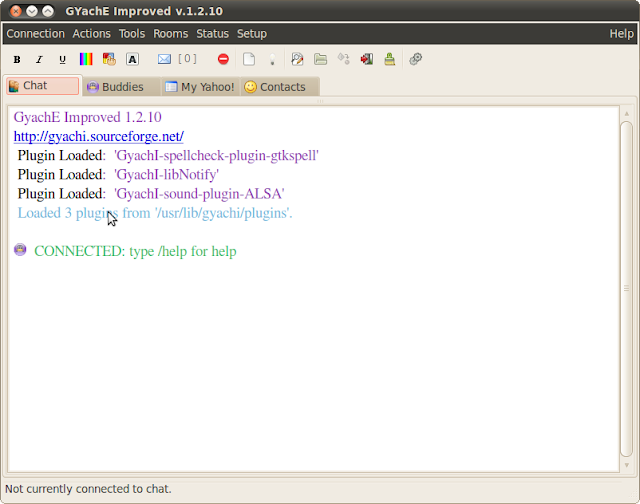Click the chat scrollbar down arrow
The image size is (640, 504).
coord(627,465)
